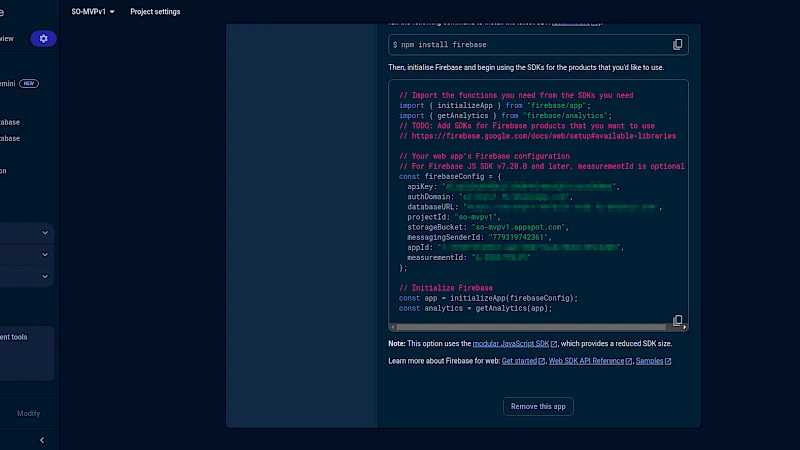800x450 pixels.
Task: Click the projectId "so-mvpv1" line
Action: click(x=454, y=217)
